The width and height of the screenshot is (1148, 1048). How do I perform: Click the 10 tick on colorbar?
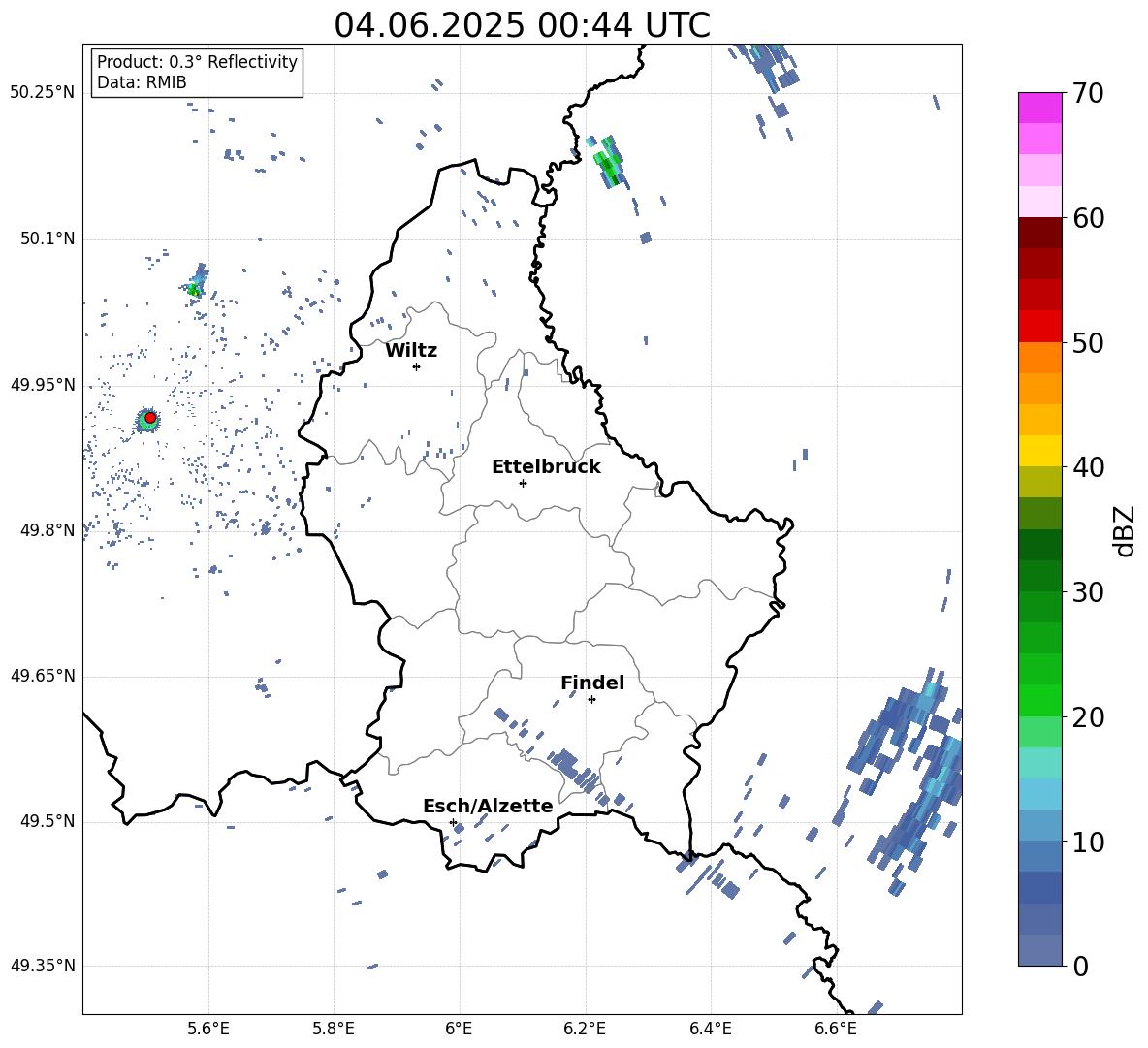tap(1087, 842)
